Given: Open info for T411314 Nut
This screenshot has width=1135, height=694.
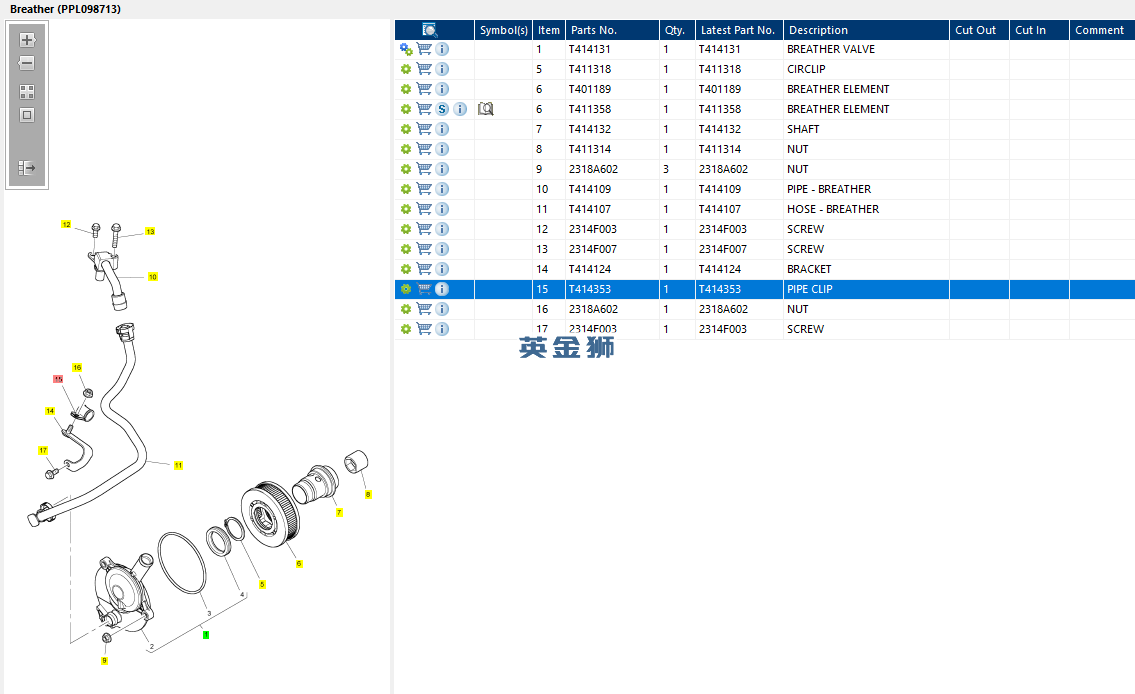Looking at the screenshot, I should tap(442, 149).
